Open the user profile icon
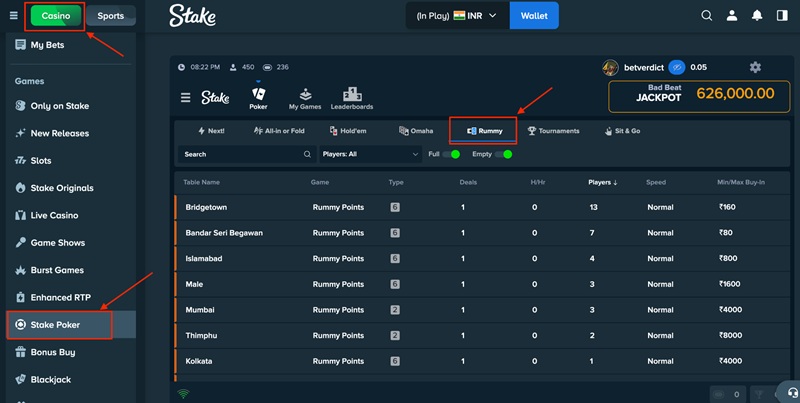 [732, 16]
